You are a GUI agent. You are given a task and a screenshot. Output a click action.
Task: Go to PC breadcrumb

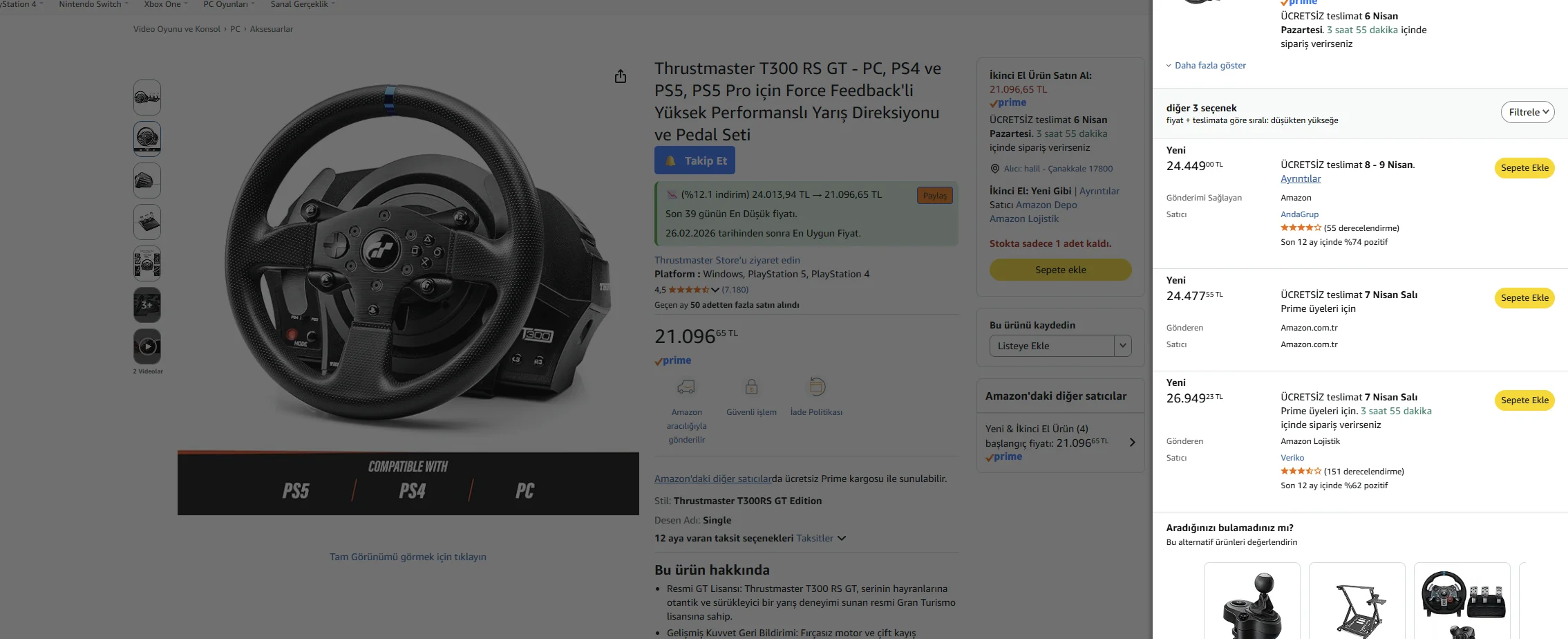click(x=235, y=29)
